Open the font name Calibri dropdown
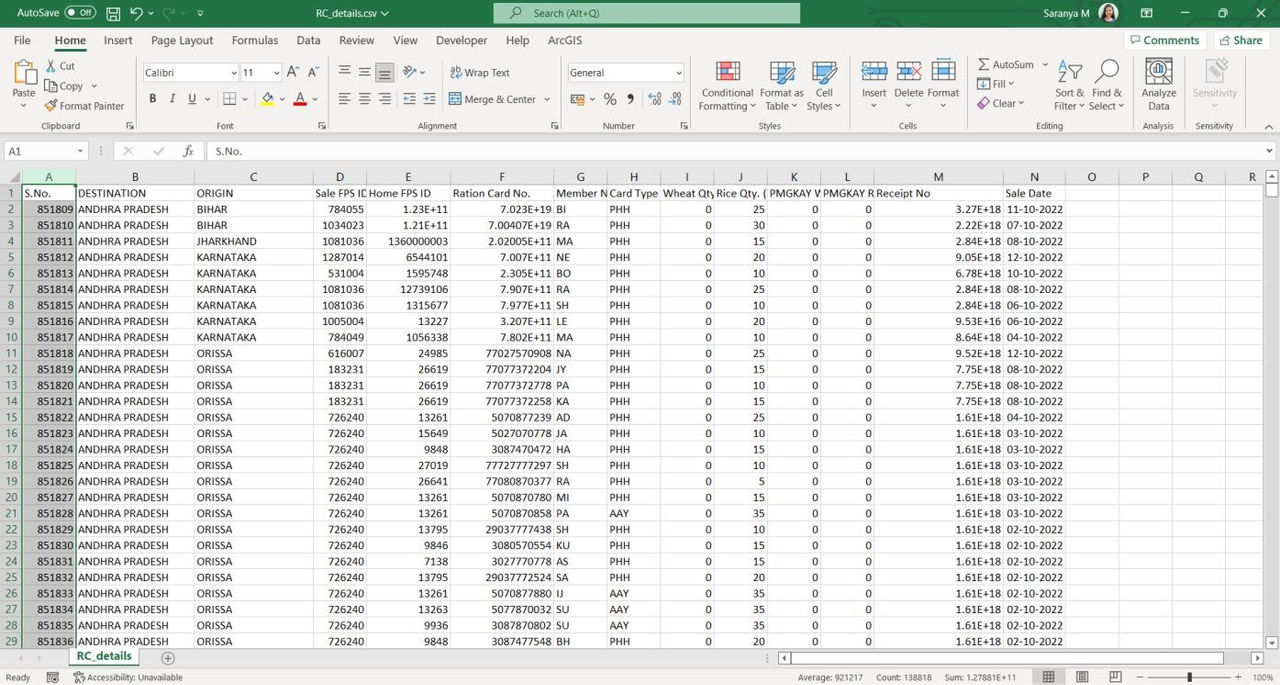The height and width of the screenshot is (685, 1280). tap(234, 73)
